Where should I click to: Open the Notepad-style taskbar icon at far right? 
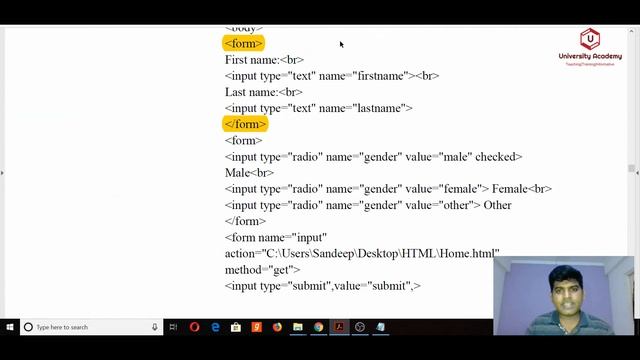coord(380,327)
